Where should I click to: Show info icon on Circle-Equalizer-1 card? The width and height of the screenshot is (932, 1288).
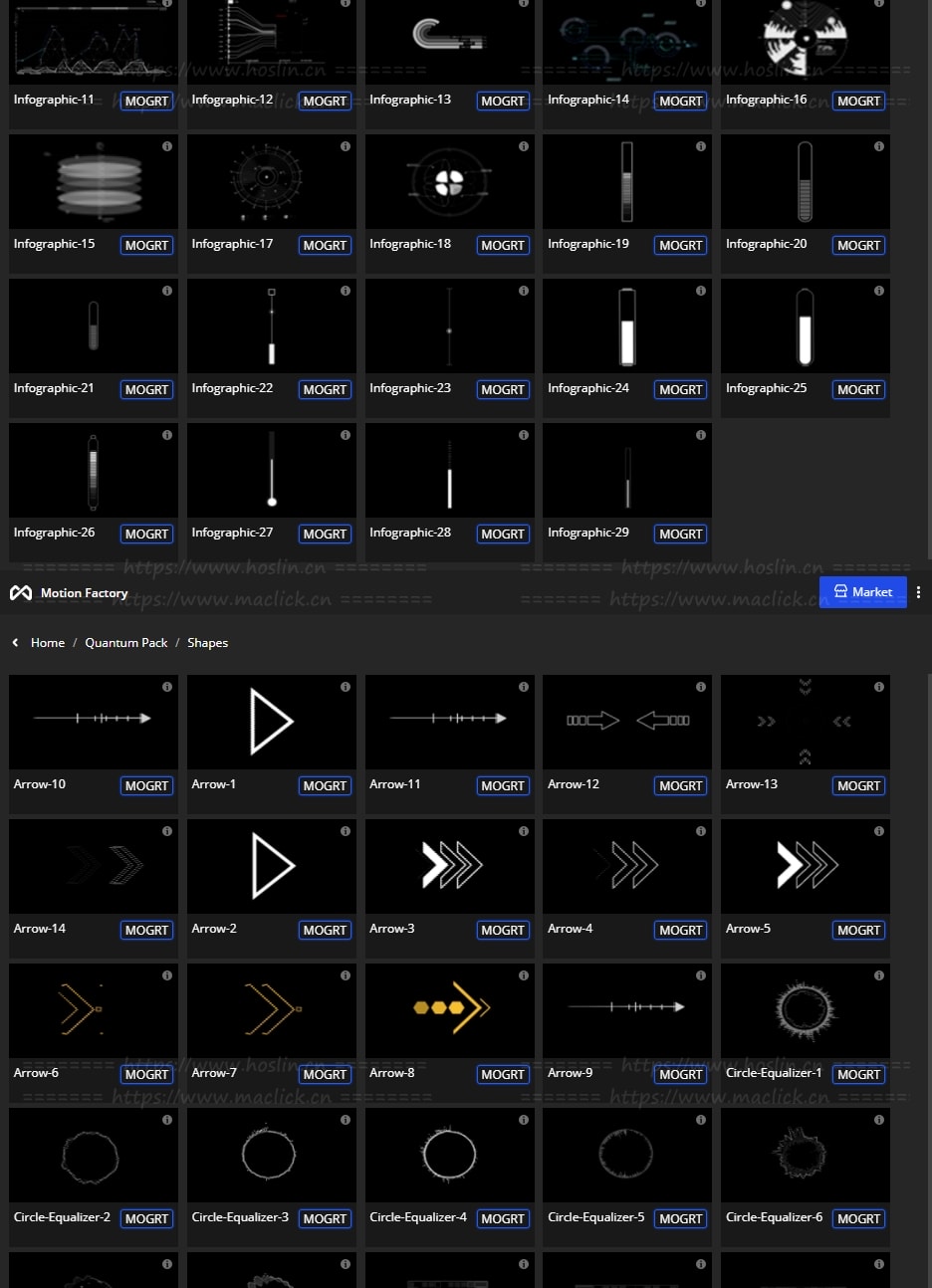[x=879, y=975]
